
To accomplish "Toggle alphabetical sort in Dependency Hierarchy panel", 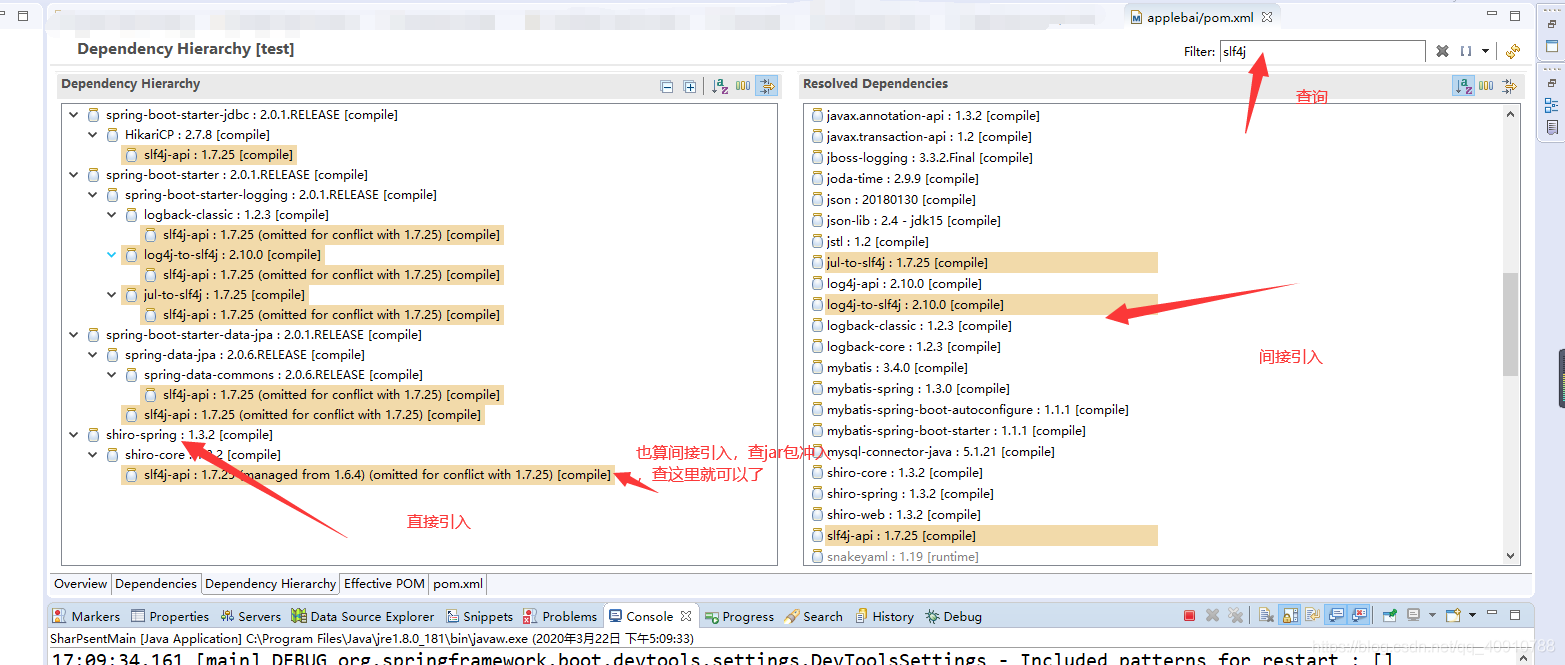I will [719, 87].
